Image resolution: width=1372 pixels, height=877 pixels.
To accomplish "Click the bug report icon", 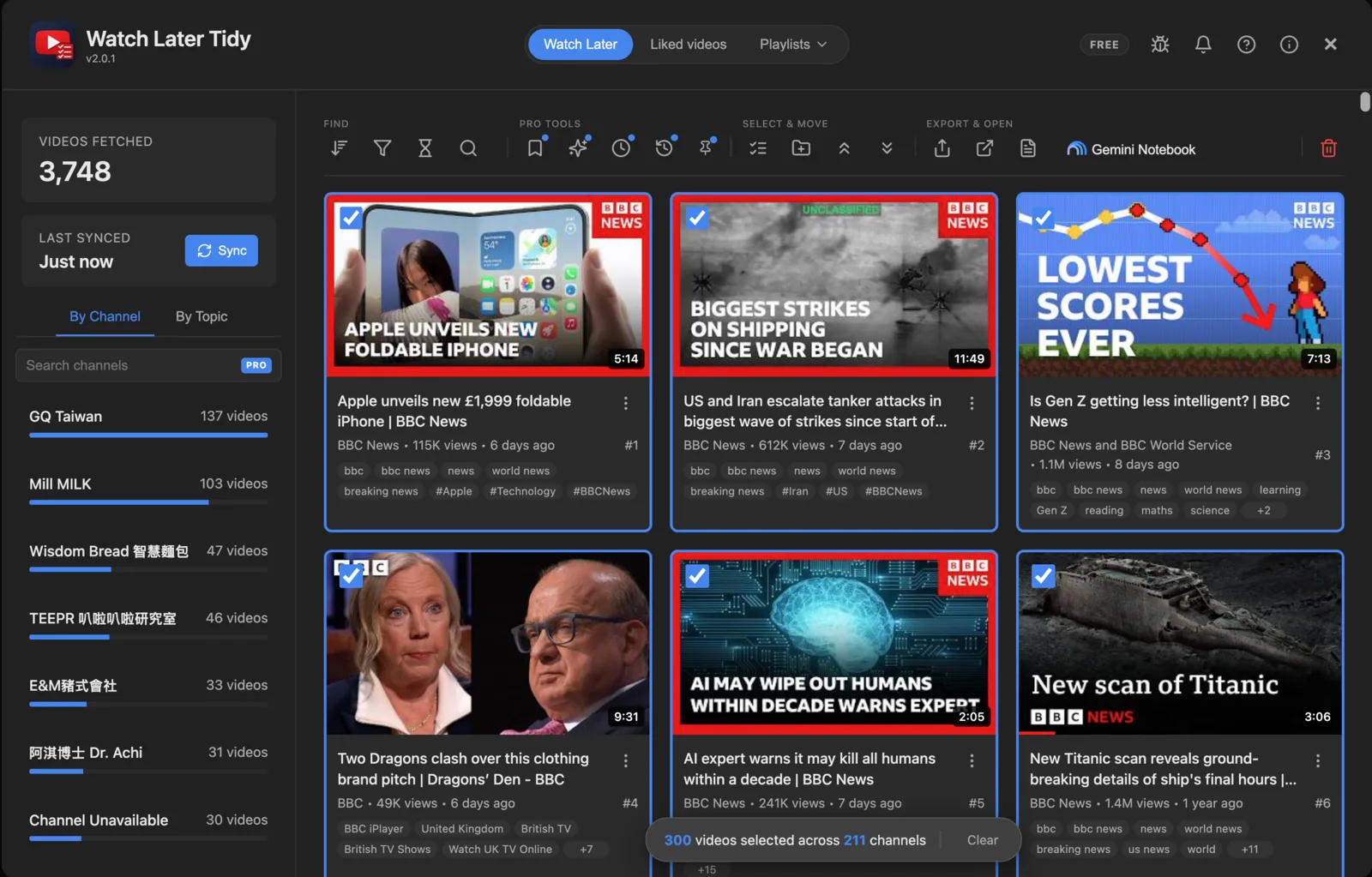I will point(1160,44).
